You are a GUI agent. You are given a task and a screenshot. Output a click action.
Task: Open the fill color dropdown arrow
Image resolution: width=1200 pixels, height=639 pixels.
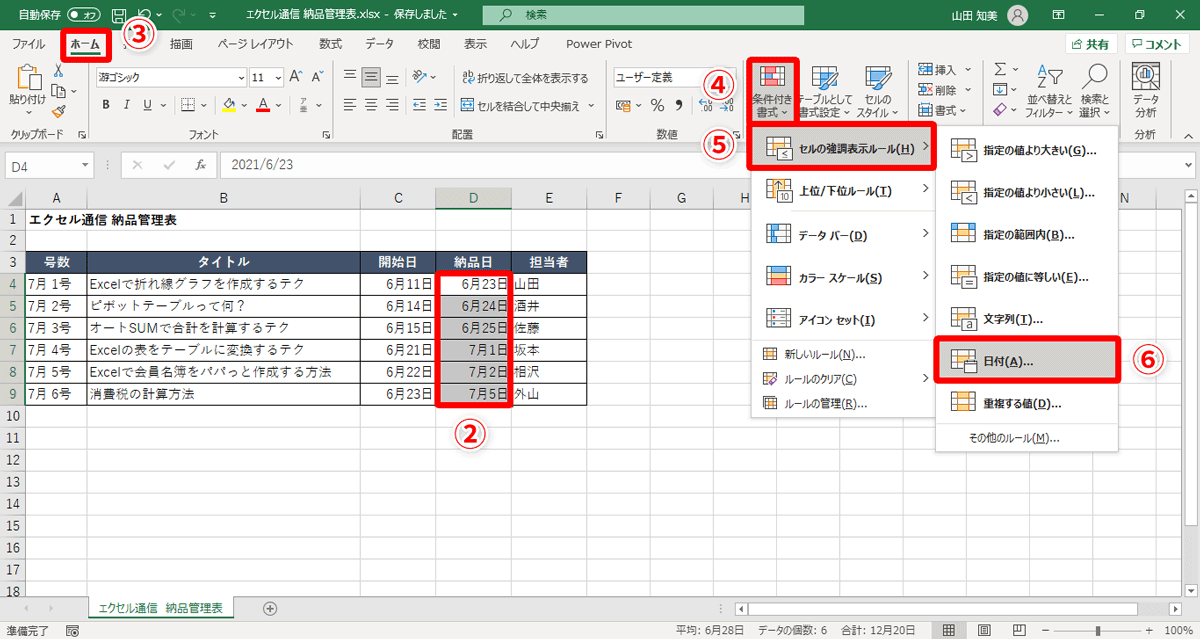click(x=244, y=105)
